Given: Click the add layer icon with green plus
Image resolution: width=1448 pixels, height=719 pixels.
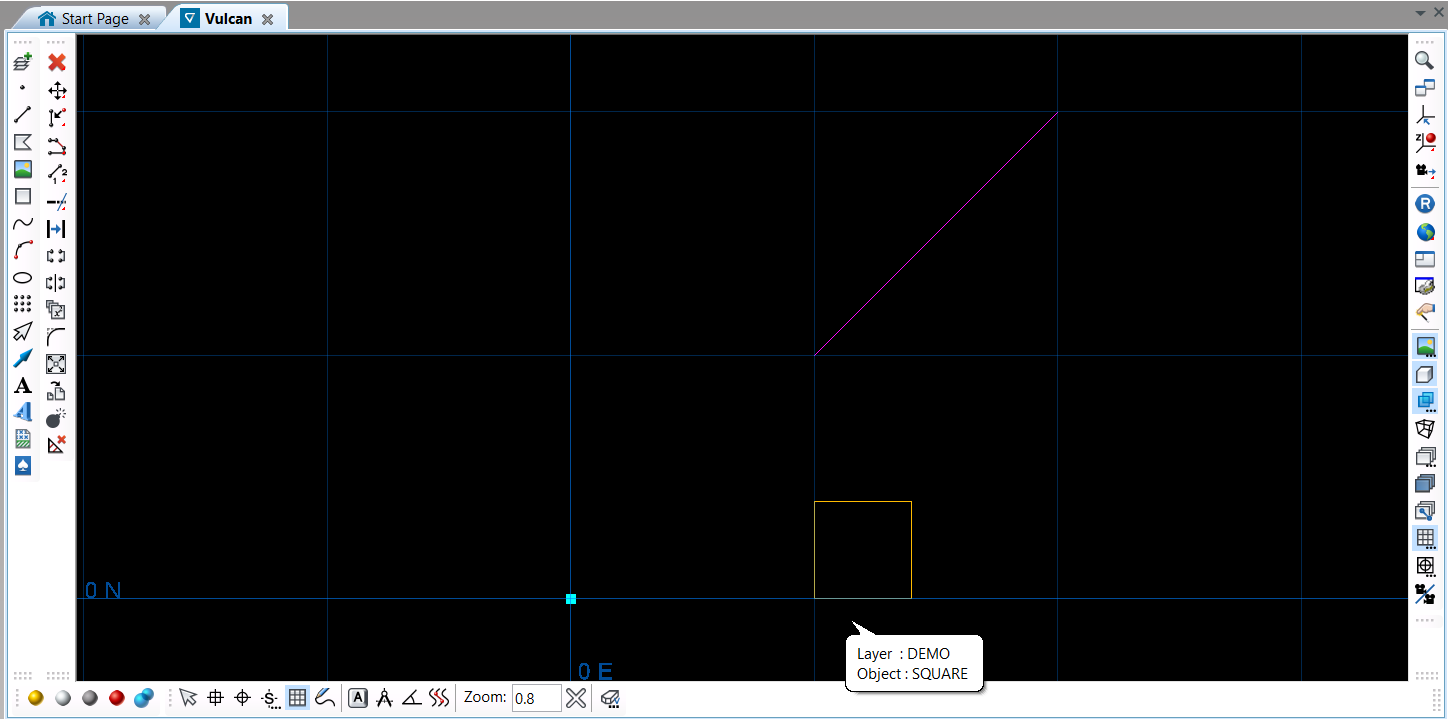Looking at the screenshot, I should pyautogui.click(x=23, y=62).
